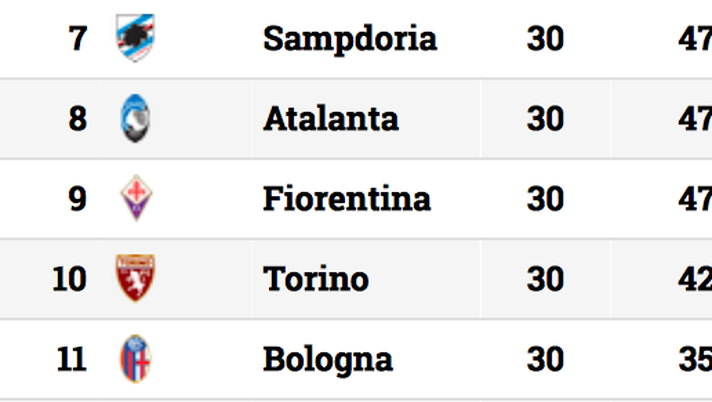Viewport: 712px width, 402px height.
Task: Click Atalanta's 30 matches played value
Action: (545, 119)
